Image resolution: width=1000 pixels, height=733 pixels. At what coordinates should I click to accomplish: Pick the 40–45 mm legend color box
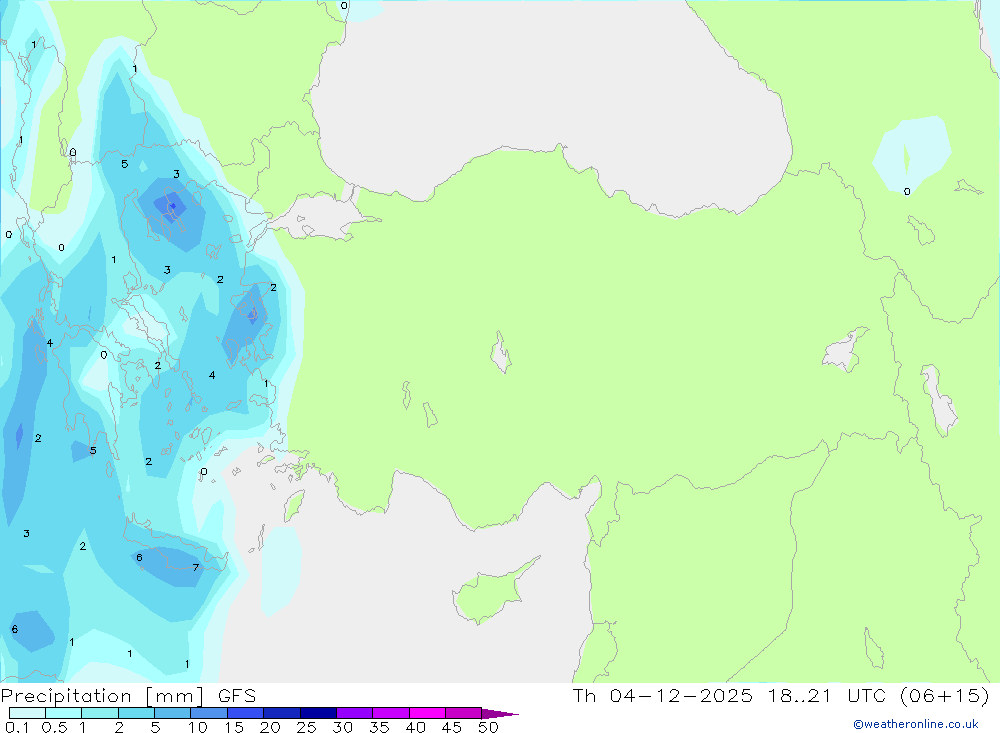click(427, 713)
